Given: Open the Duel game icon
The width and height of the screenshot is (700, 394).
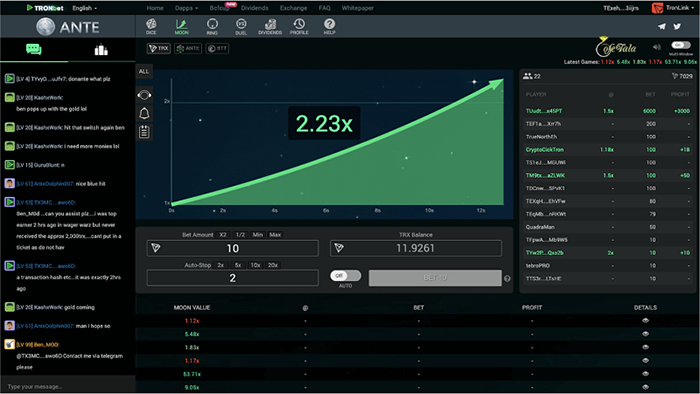Looking at the screenshot, I should 241,26.
